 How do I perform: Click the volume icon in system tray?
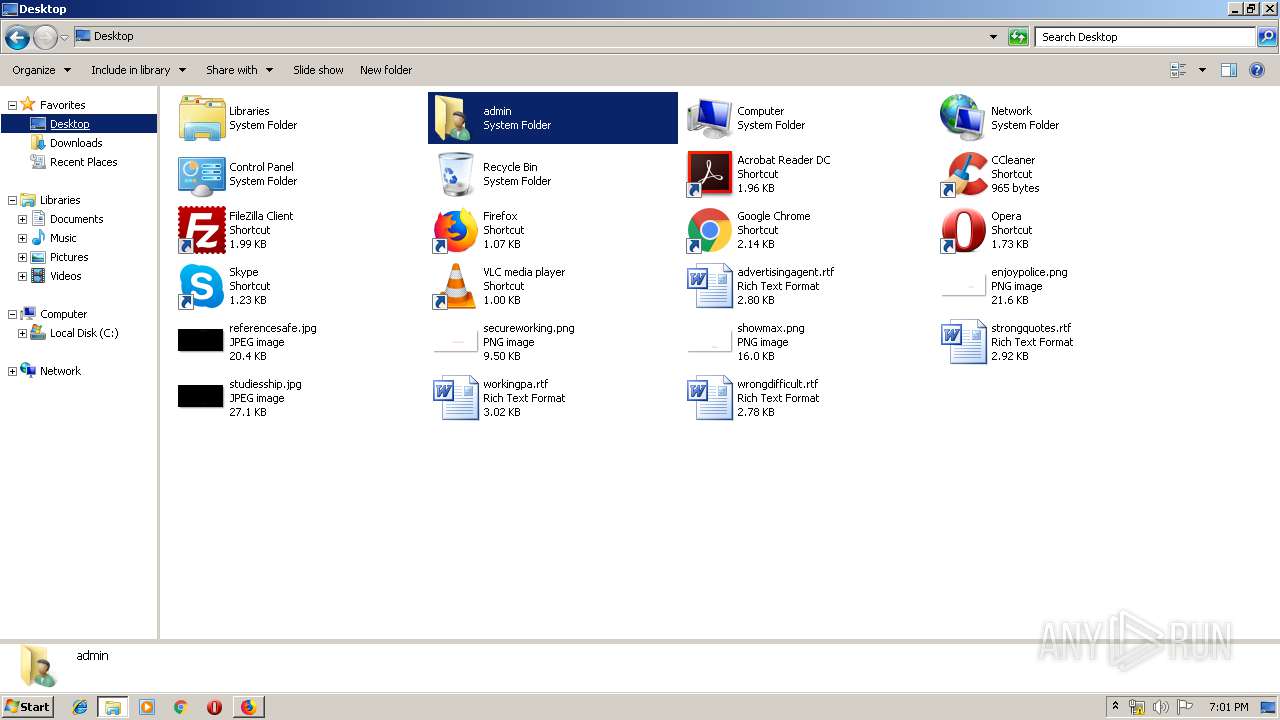[1161, 707]
